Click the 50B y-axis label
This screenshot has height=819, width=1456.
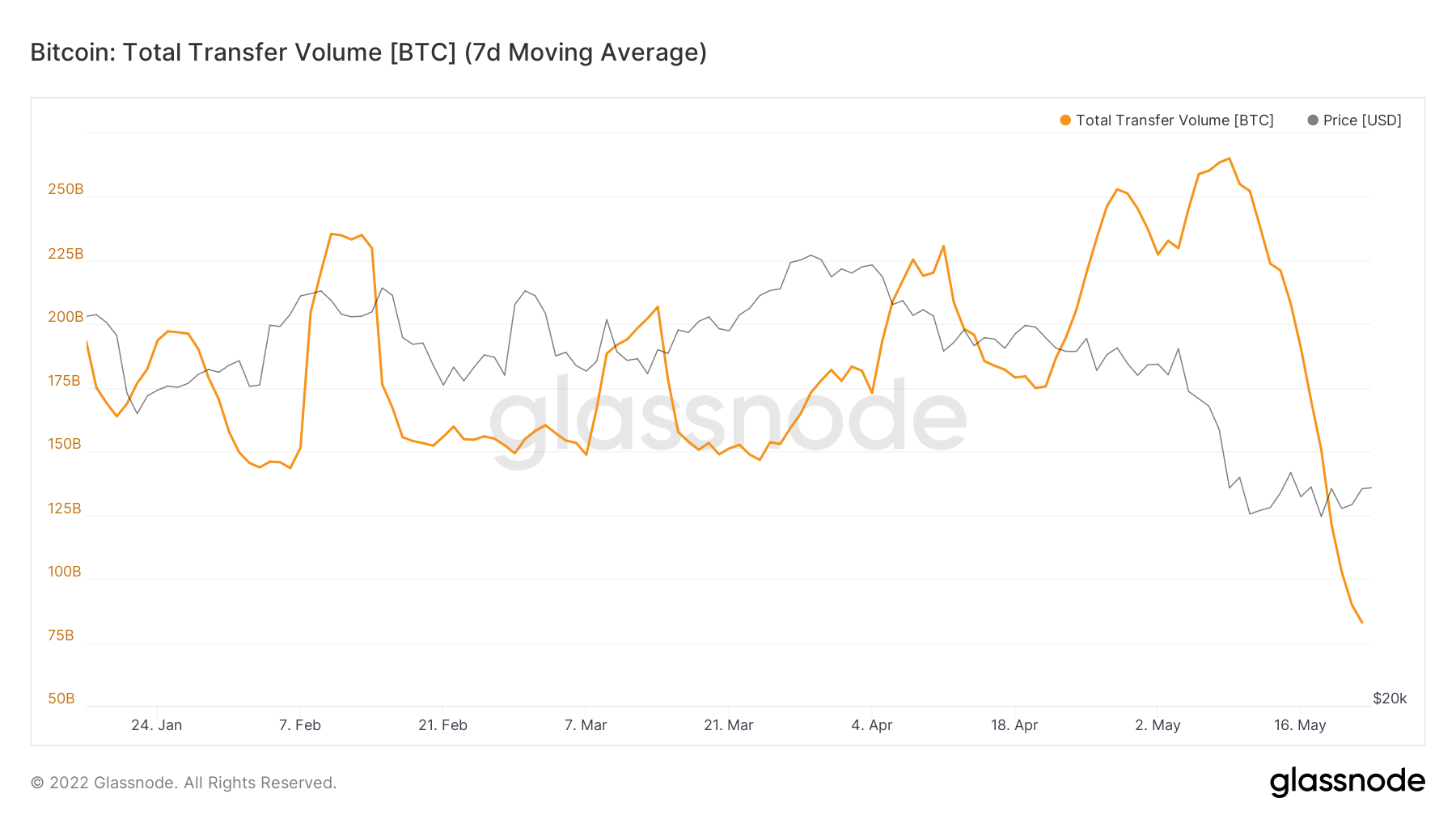click(x=61, y=699)
